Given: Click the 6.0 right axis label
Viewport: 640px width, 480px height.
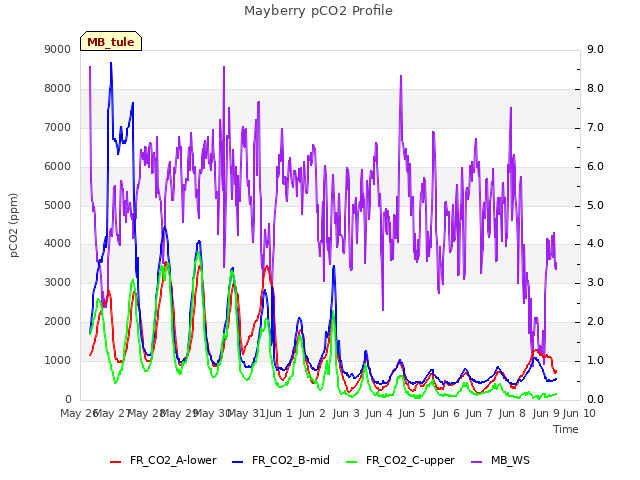Looking at the screenshot, I should (x=595, y=167).
